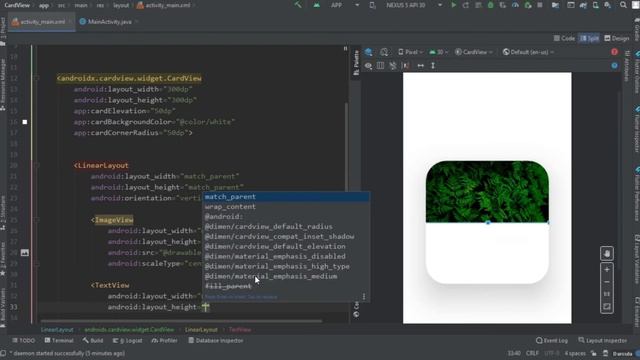Open the TODO tool window
Screen dimensions: 640x360
click(23, 340)
